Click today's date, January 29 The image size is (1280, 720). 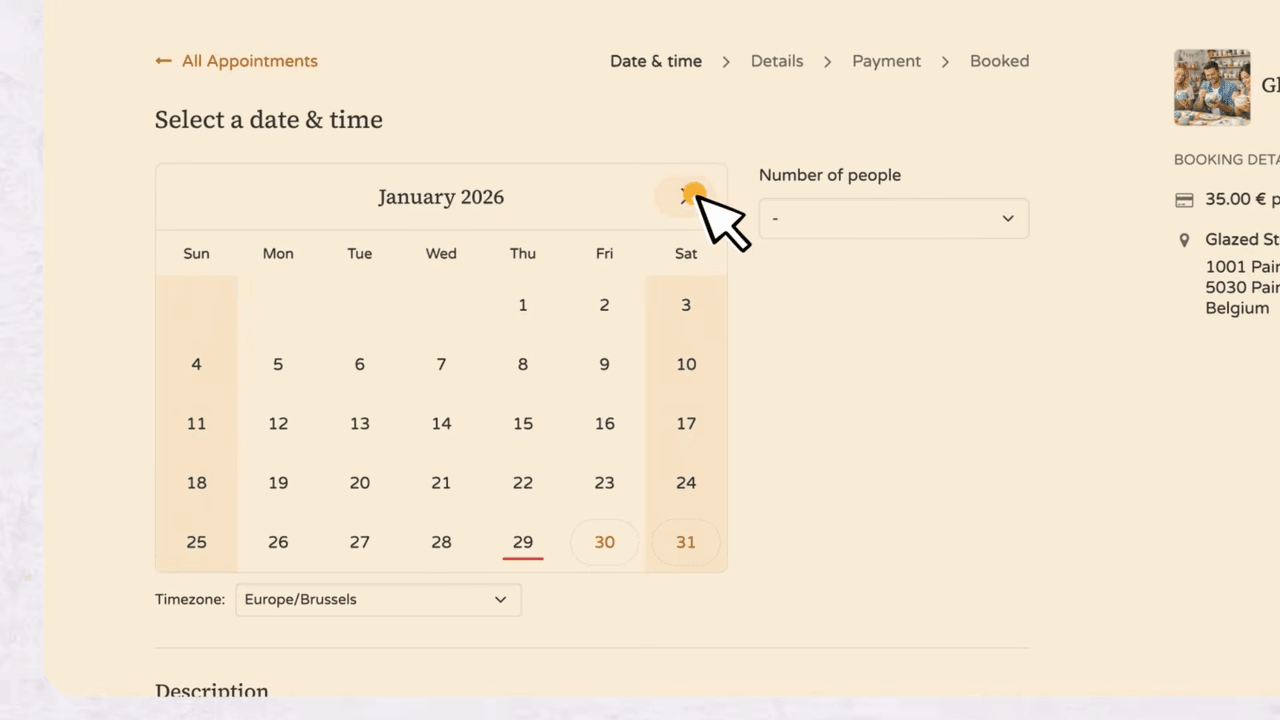tap(523, 542)
